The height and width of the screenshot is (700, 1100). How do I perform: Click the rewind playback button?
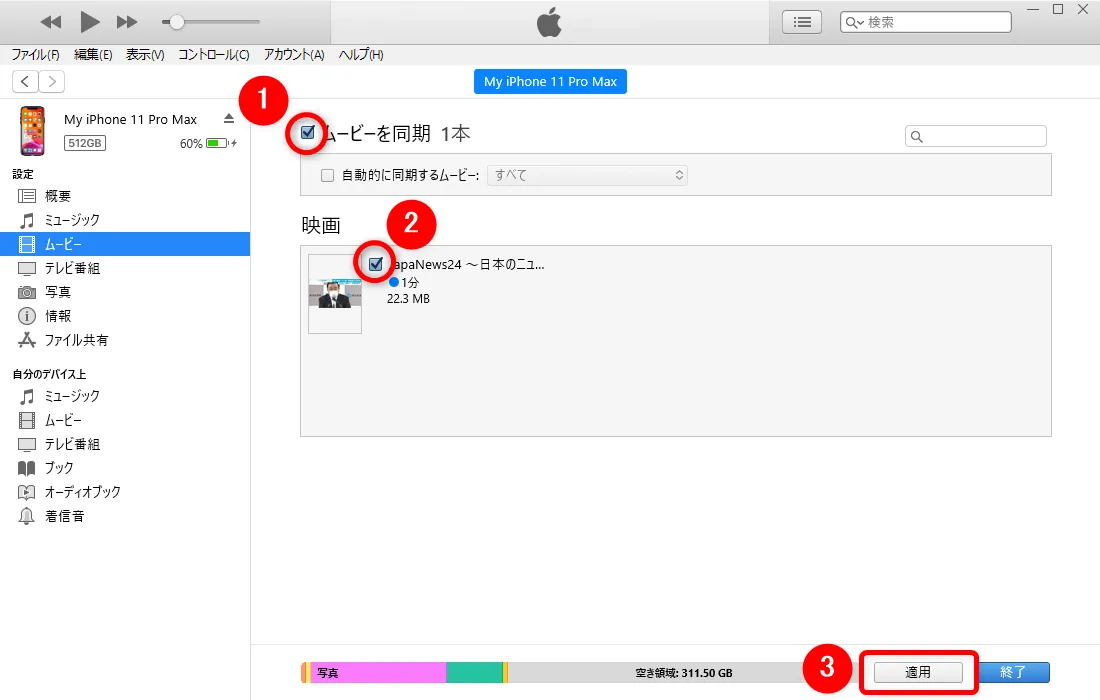click(x=51, y=22)
